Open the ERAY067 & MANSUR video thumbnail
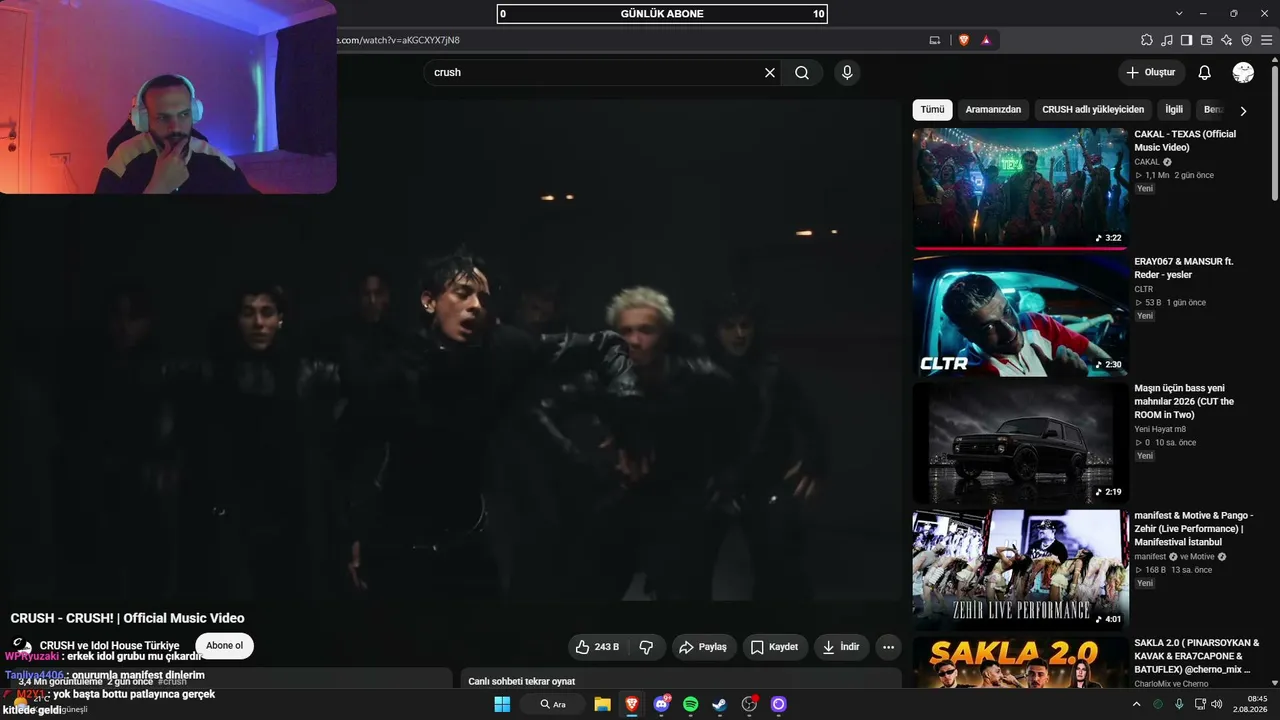 [1020, 316]
